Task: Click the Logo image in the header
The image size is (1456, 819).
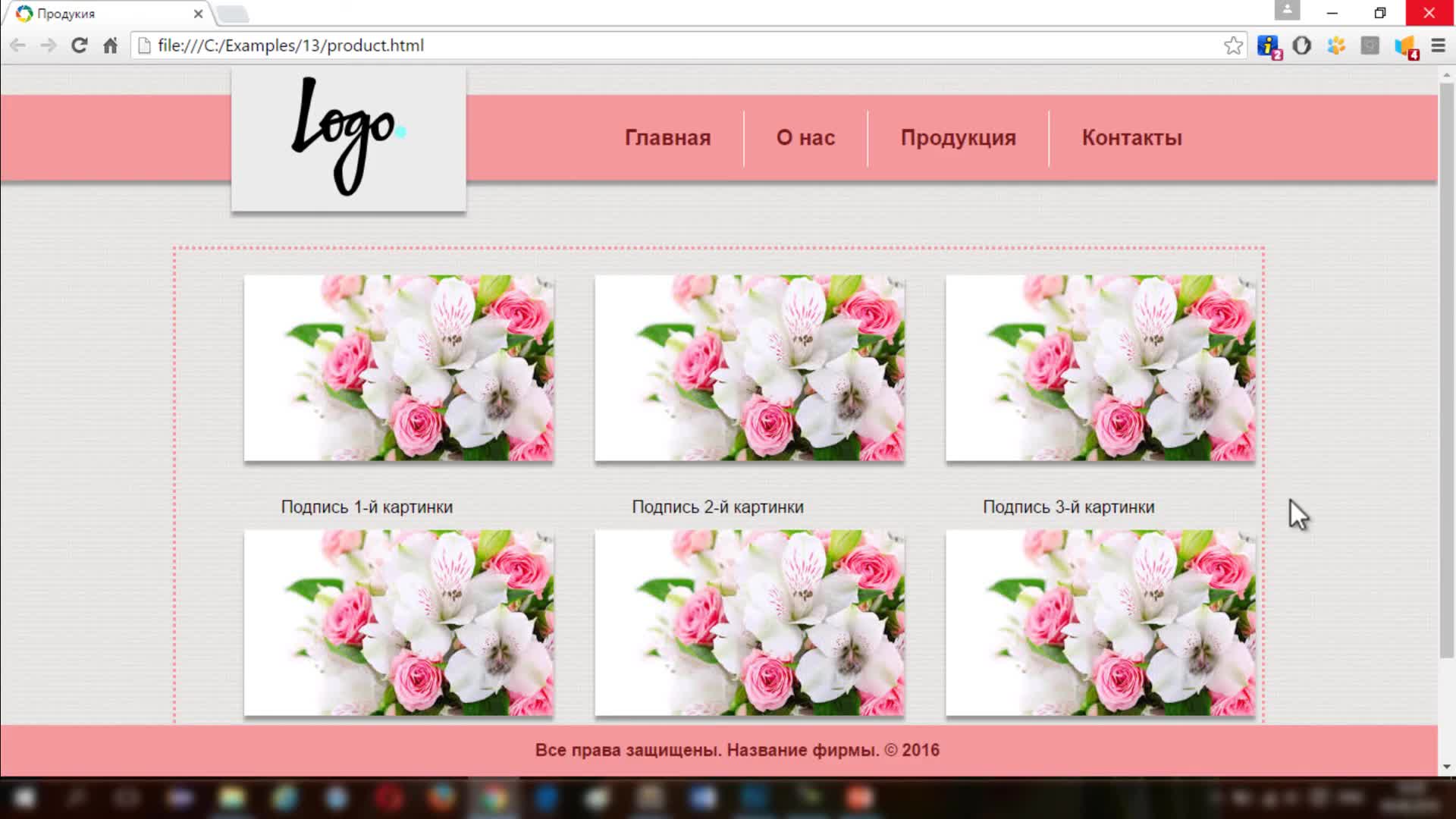Action: 349,139
